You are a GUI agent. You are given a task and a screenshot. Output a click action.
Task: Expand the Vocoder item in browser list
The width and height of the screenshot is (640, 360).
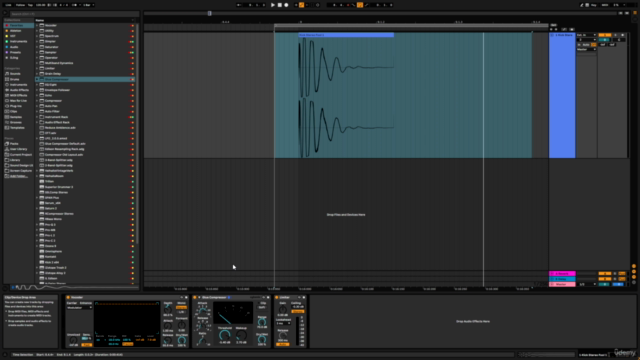[x=37, y=25]
